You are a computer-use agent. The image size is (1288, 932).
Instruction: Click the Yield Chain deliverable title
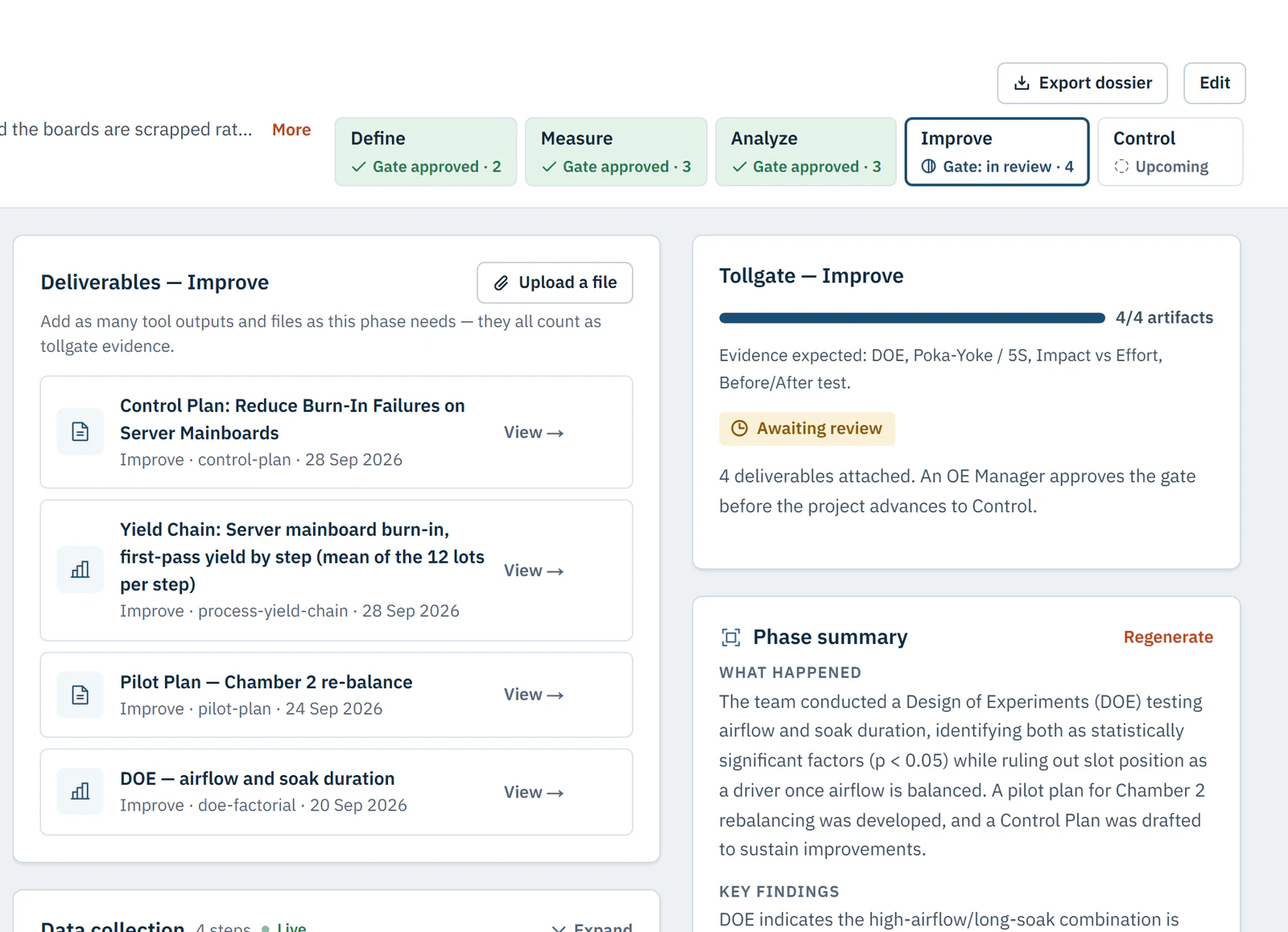(x=302, y=557)
